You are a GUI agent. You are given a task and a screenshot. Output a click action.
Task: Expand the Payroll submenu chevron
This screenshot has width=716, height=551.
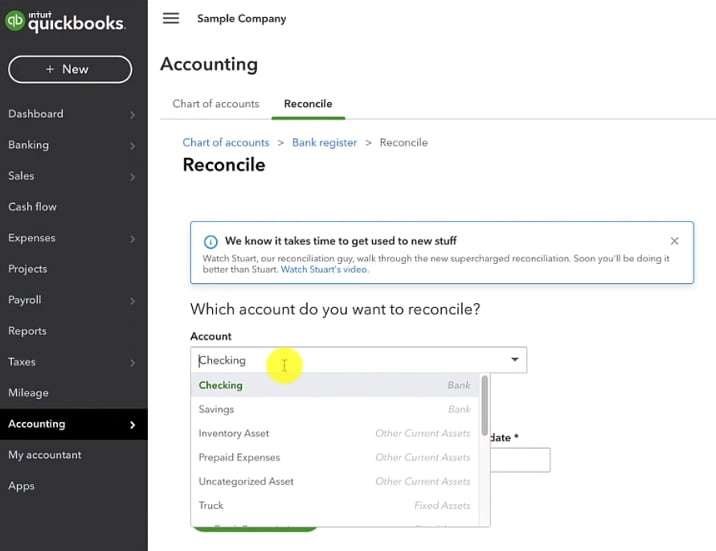click(132, 301)
